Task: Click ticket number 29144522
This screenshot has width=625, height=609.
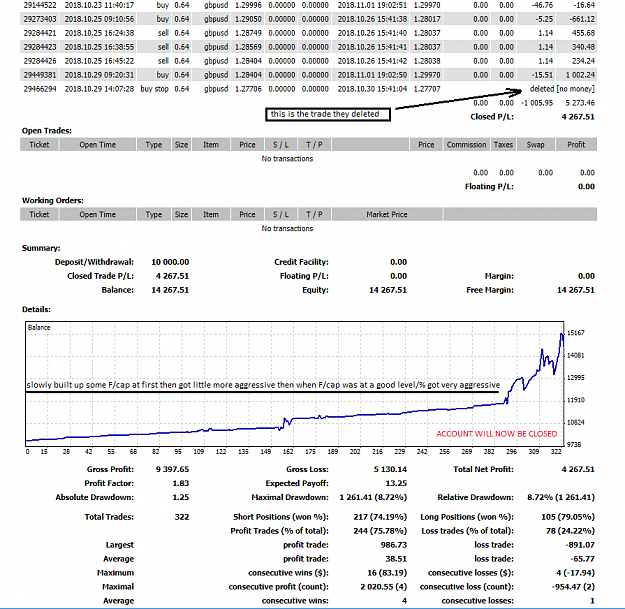Action: click(x=40, y=5)
